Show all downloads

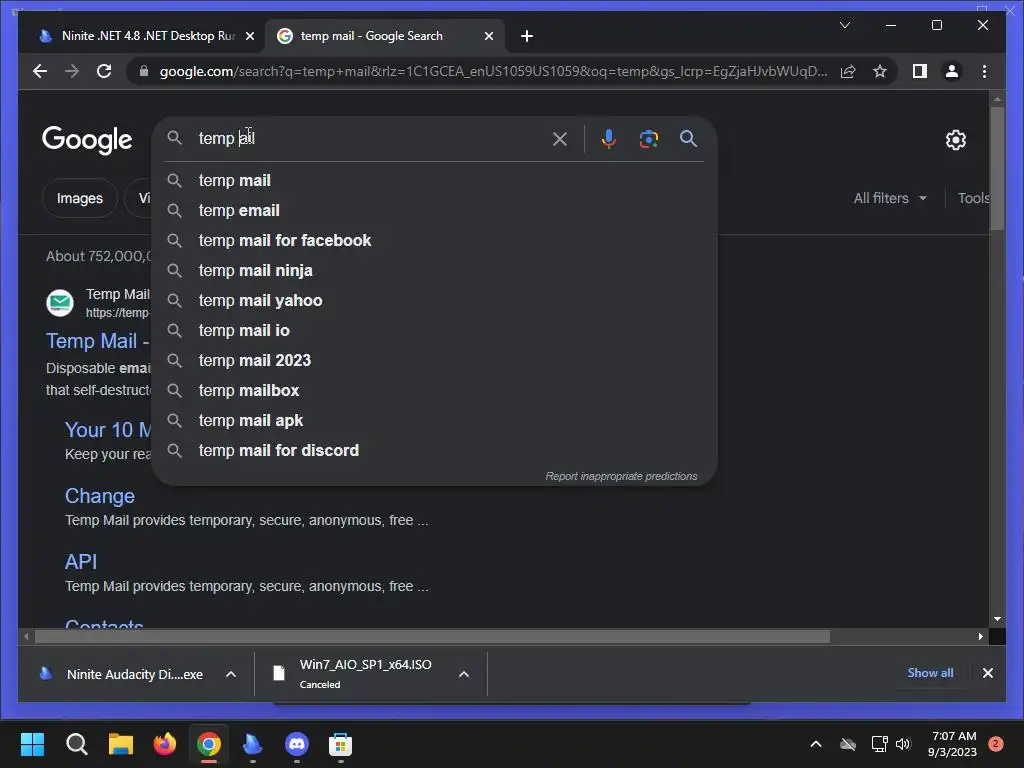[x=930, y=673]
